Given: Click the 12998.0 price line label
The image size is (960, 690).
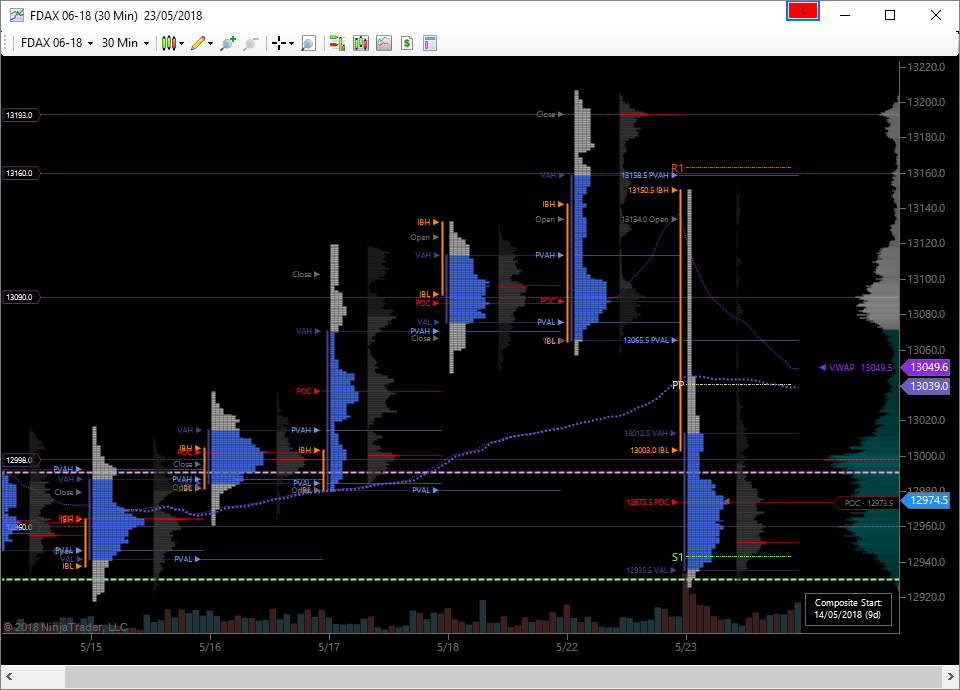Looking at the screenshot, I should 21,460.
